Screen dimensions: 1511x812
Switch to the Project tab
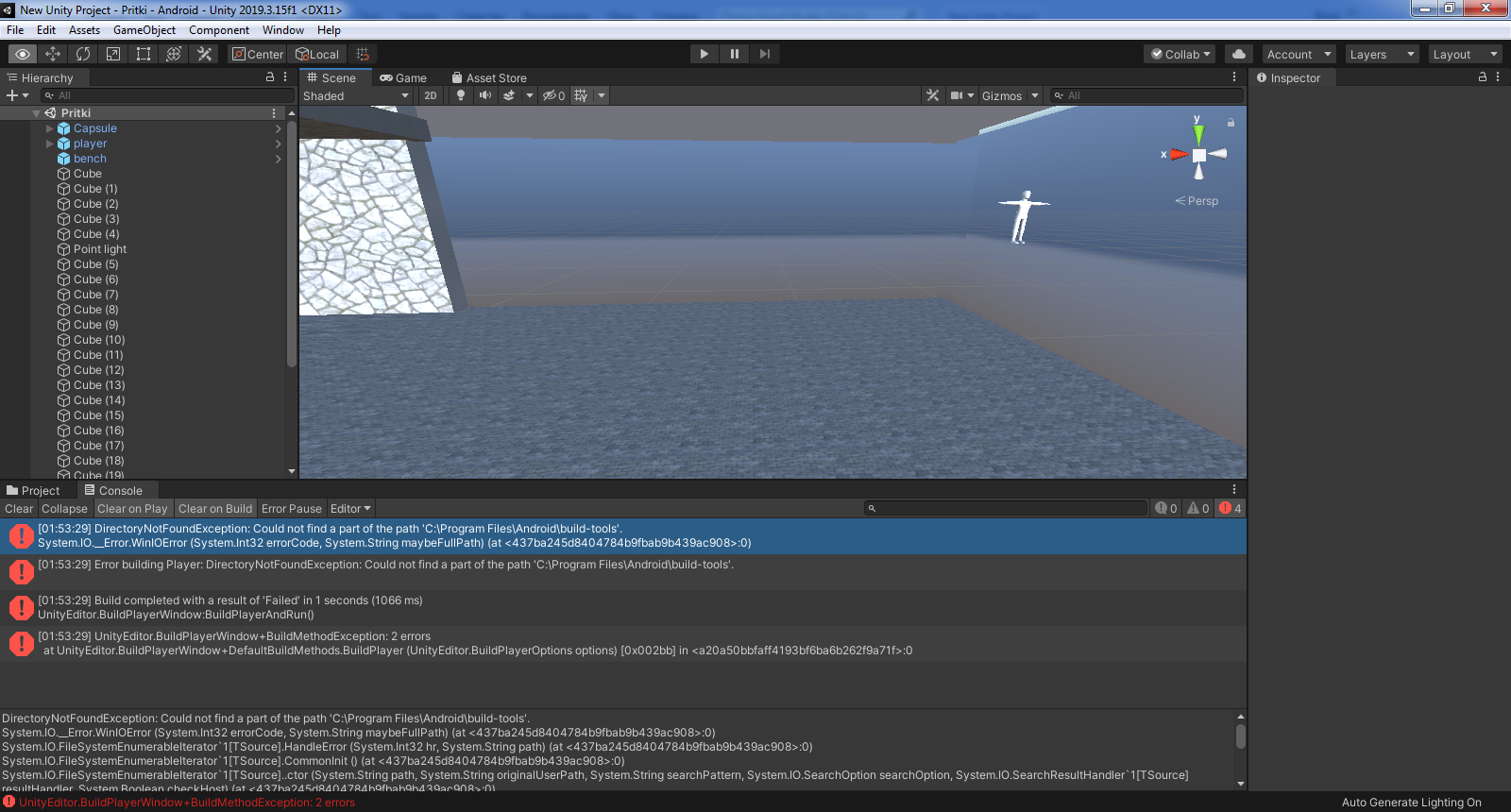(33, 490)
